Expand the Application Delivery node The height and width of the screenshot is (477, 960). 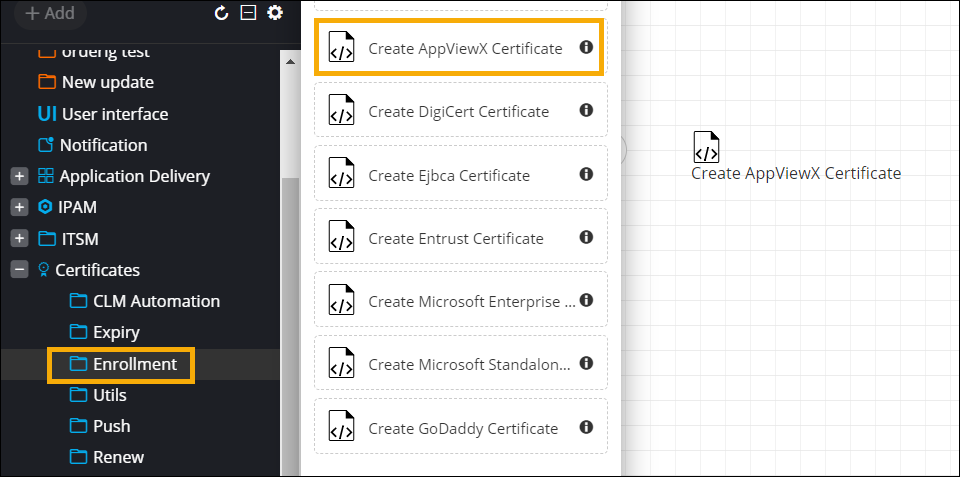(x=20, y=176)
